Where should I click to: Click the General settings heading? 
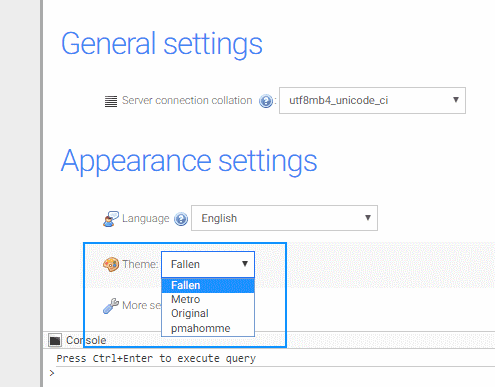pos(162,44)
